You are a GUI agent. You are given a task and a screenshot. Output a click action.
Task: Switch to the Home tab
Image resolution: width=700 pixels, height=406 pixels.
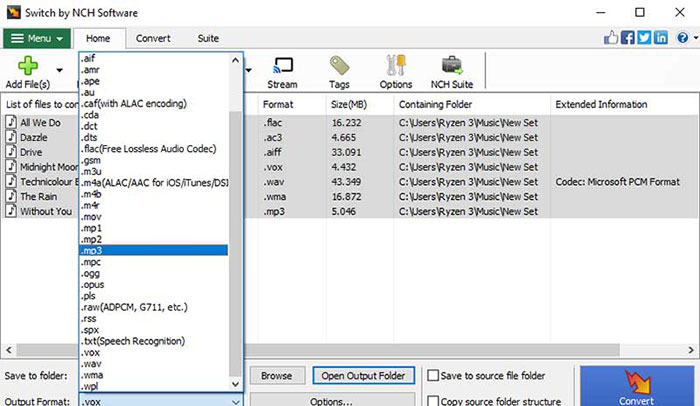[x=98, y=38]
